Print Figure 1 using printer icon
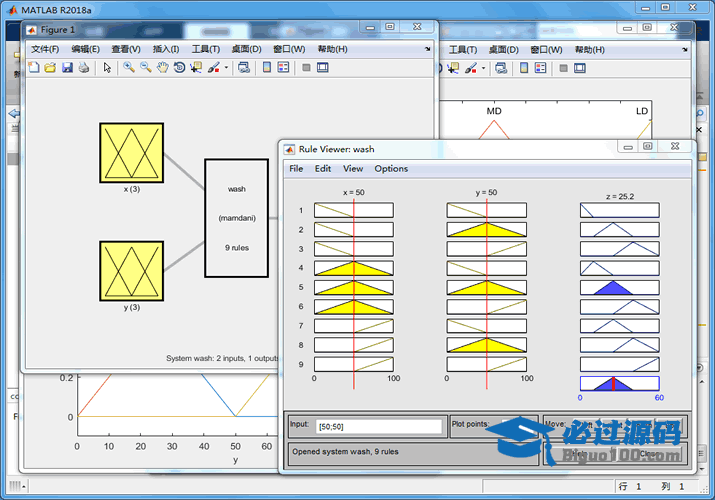The width and height of the screenshot is (715, 500). tap(84, 67)
